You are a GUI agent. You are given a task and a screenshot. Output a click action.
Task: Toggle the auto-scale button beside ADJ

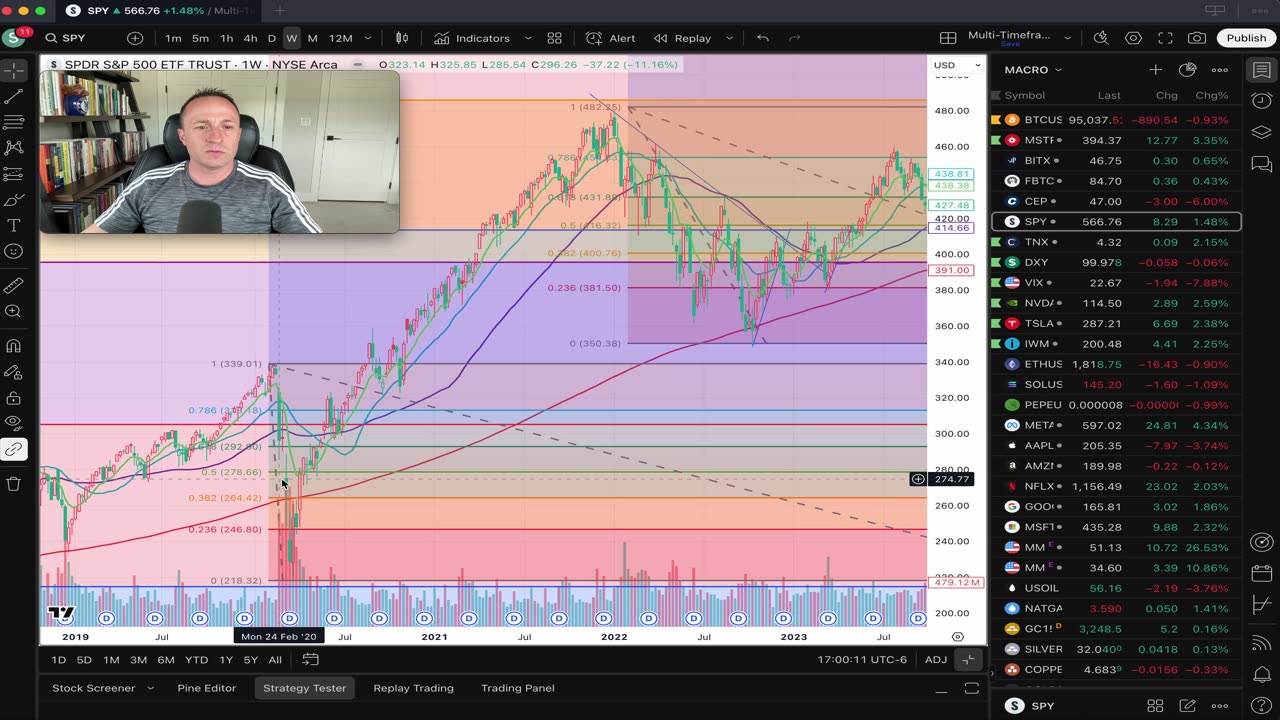click(x=968, y=660)
